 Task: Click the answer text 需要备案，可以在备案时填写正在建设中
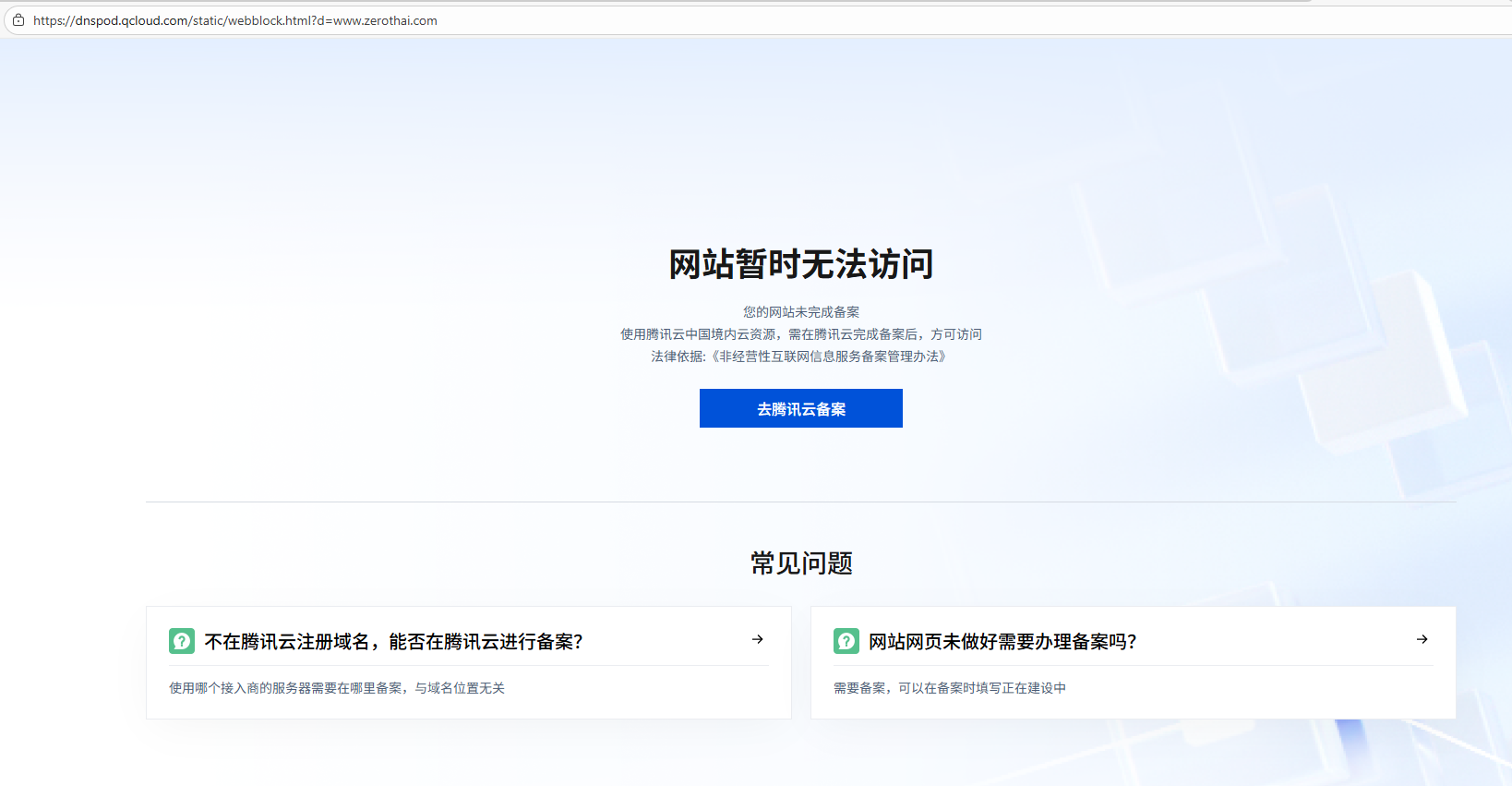click(950, 688)
